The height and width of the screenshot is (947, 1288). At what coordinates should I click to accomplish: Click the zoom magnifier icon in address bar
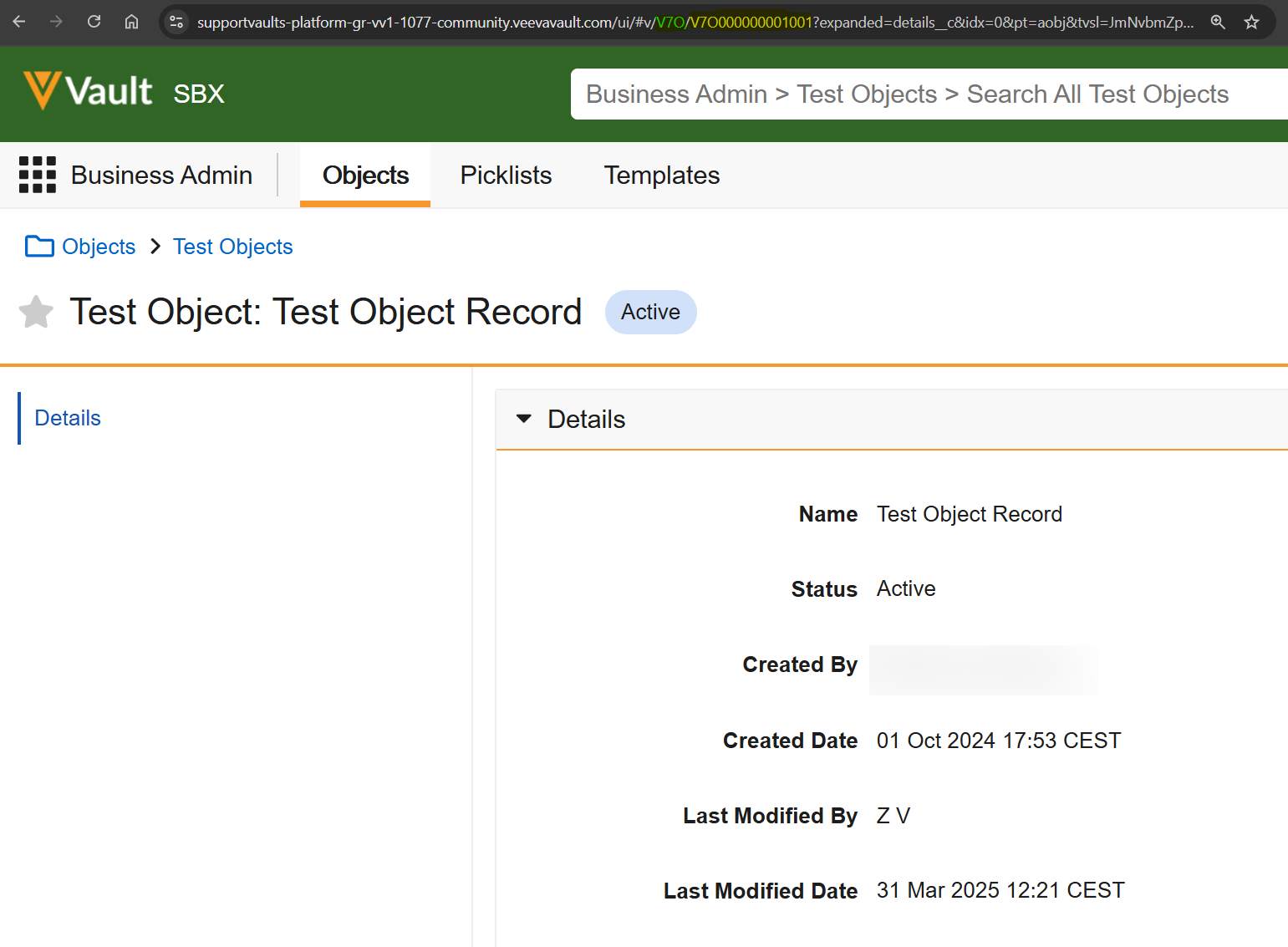click(1218, 23)
